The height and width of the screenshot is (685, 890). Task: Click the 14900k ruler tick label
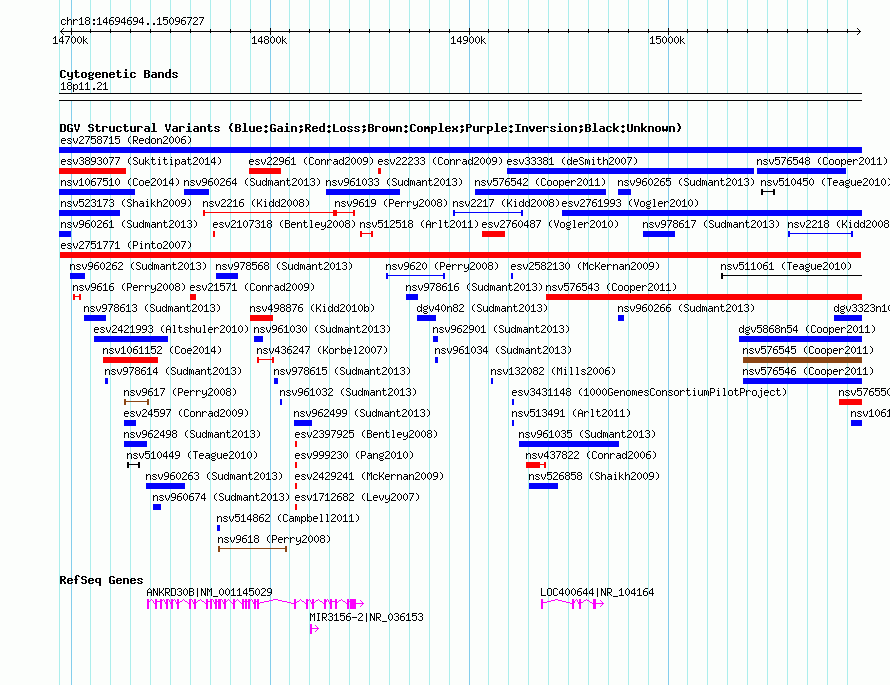point(468,40)
